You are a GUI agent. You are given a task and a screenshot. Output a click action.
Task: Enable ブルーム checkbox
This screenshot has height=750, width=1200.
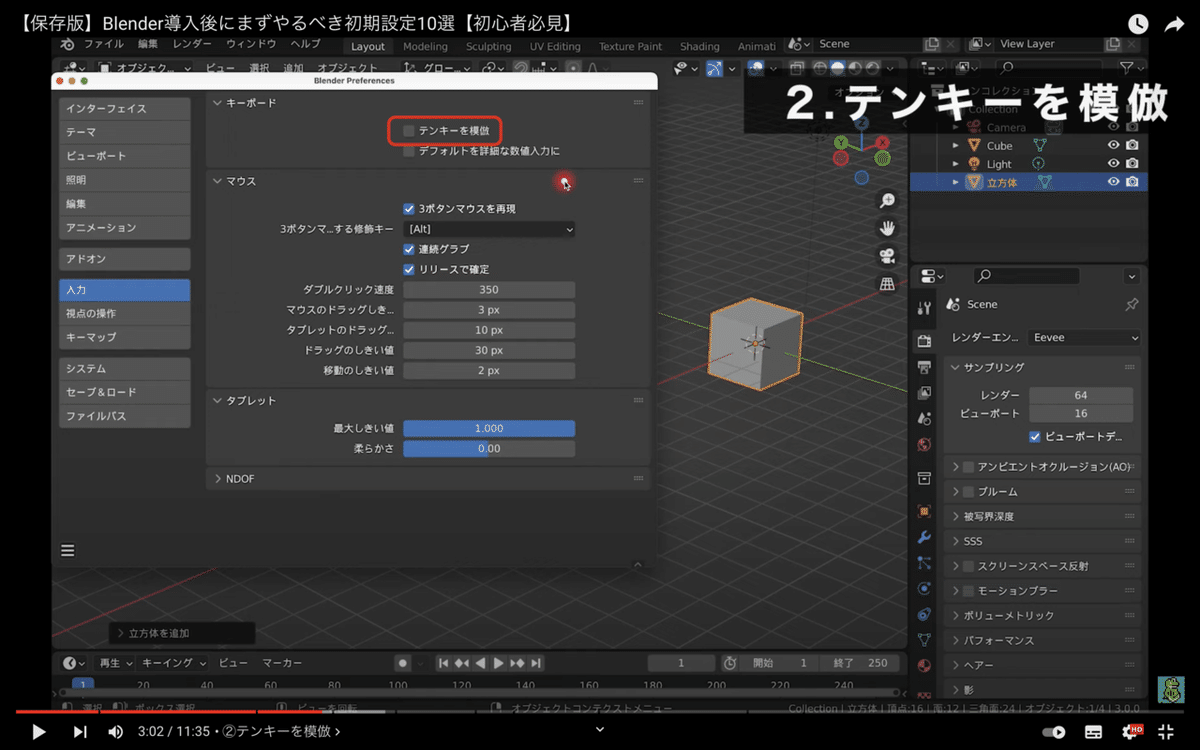968,492
